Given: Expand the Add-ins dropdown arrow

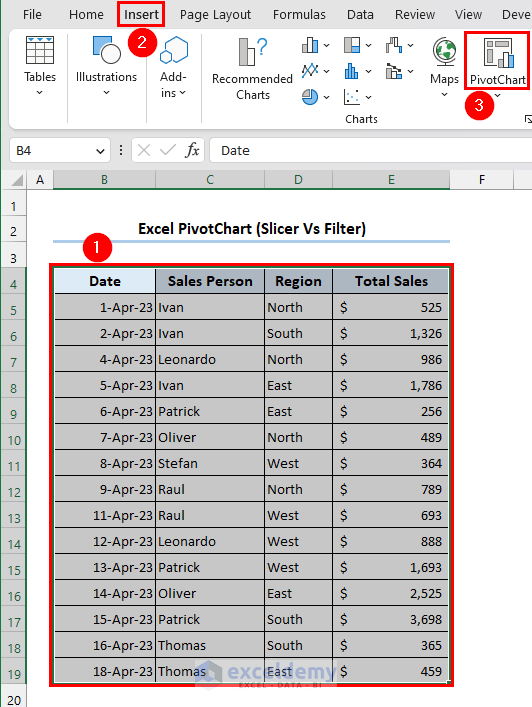Looking at the screenshot, I should 183,93.
